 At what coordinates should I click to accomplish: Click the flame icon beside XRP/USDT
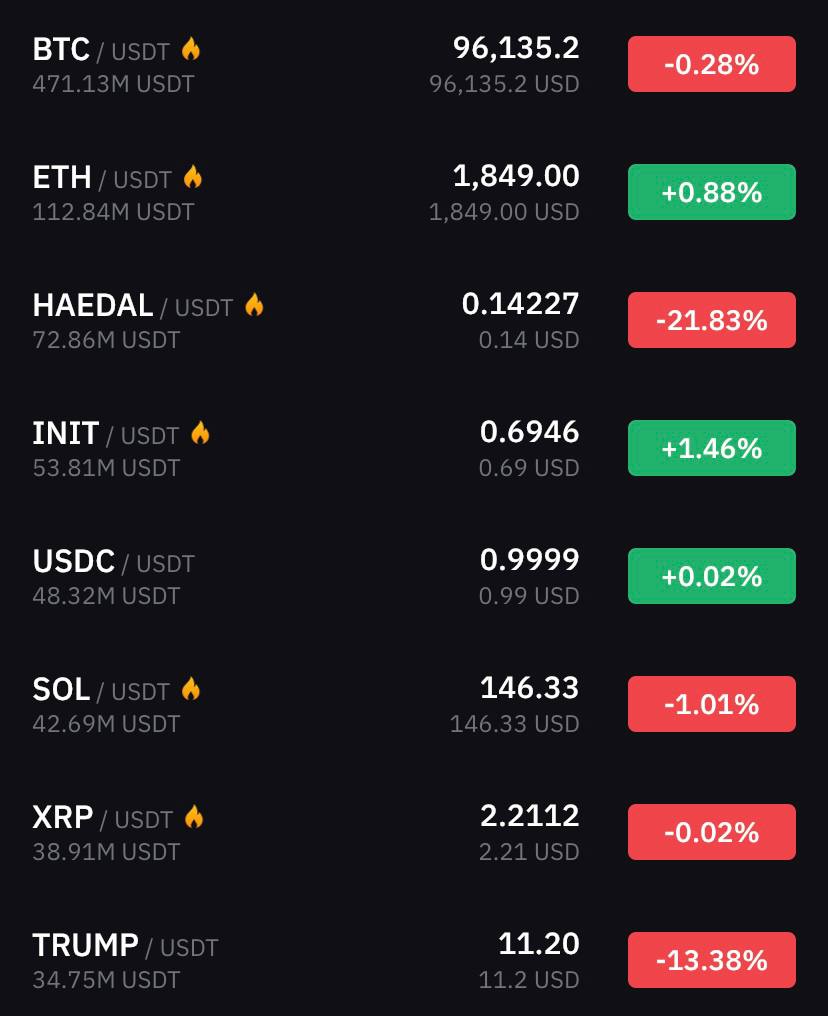point(194,816)
